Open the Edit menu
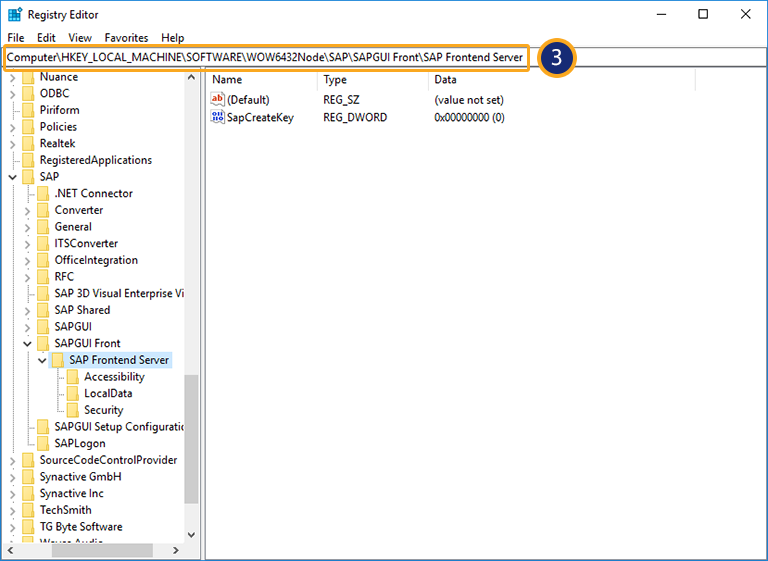Viewport: 768px width, 561px height. coord(46,37)
